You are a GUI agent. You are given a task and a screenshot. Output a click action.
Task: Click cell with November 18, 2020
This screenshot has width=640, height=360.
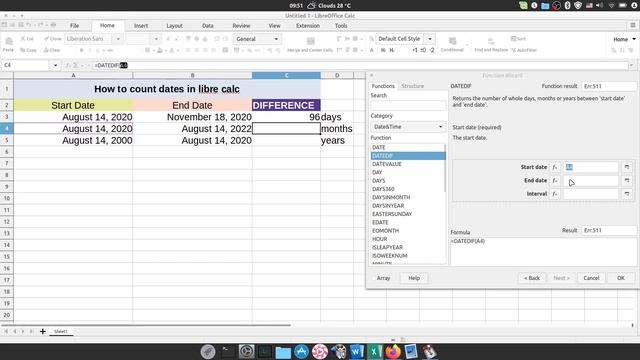pyautogui.click(x=192, y=117)
